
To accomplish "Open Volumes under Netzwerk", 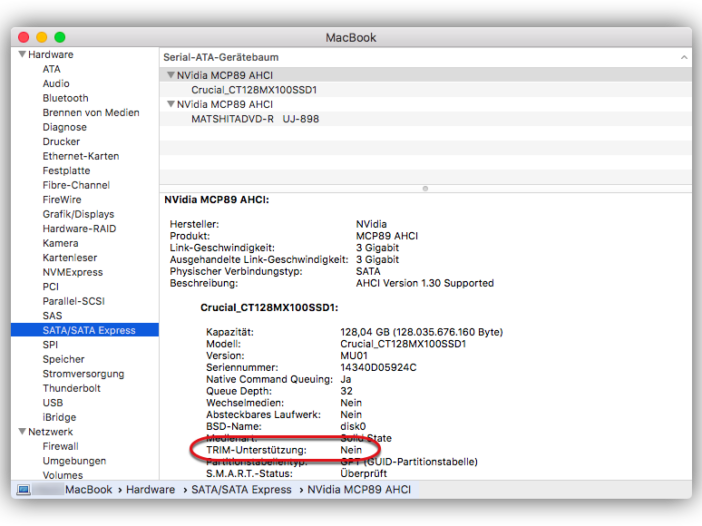I will pos(63,475).
